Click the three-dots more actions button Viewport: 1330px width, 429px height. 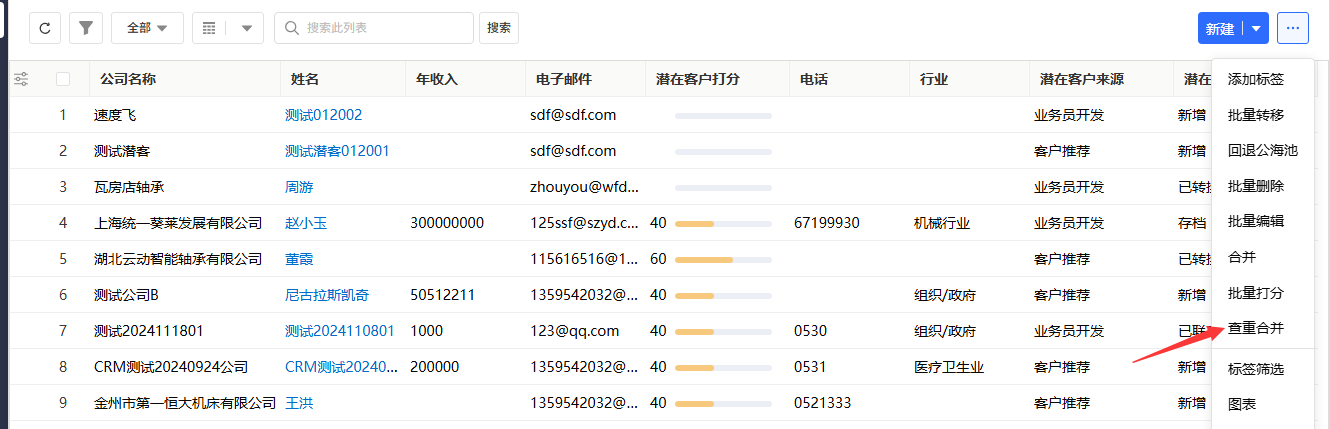1293,28
